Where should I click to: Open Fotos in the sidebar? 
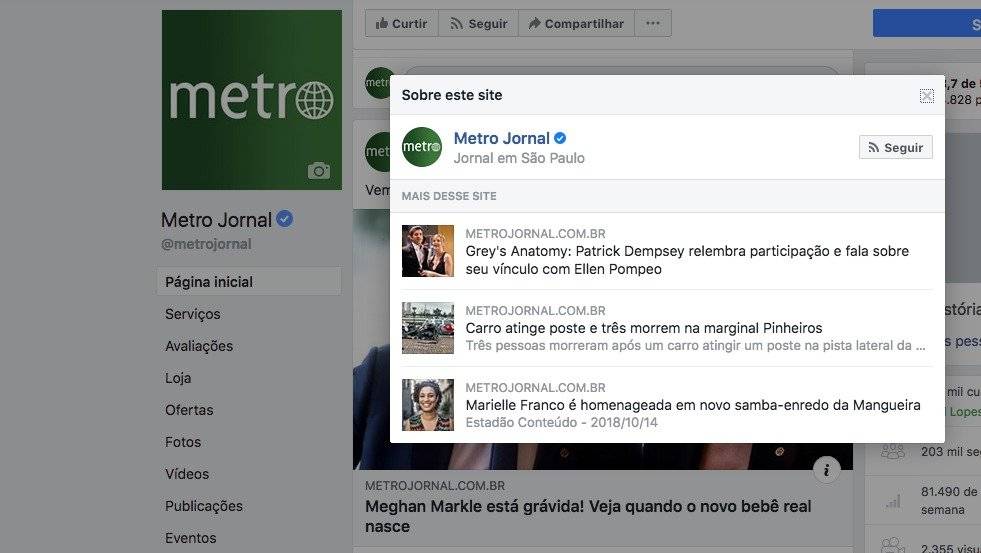(183, 442)
